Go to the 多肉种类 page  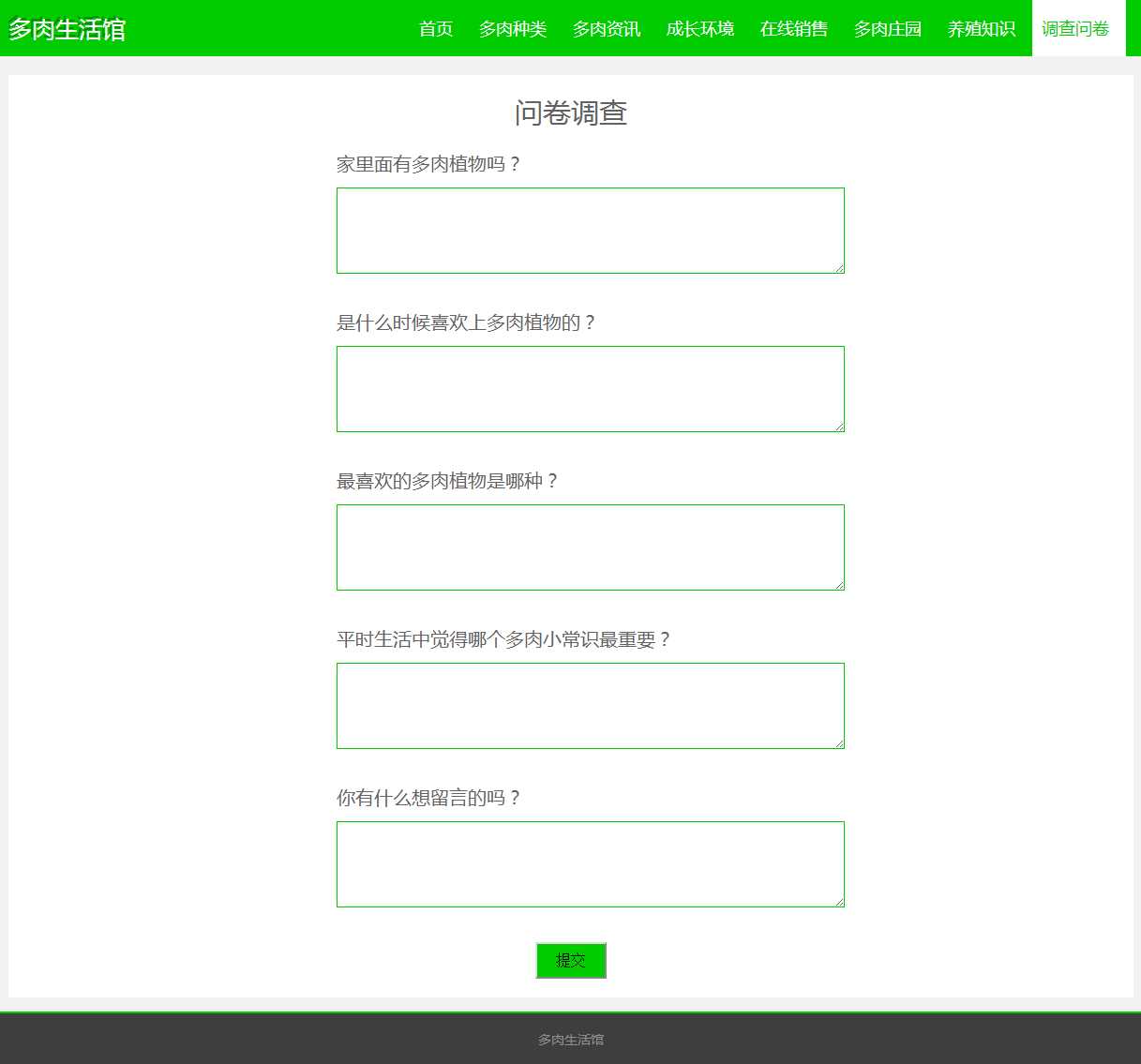(x=513, y=29)
